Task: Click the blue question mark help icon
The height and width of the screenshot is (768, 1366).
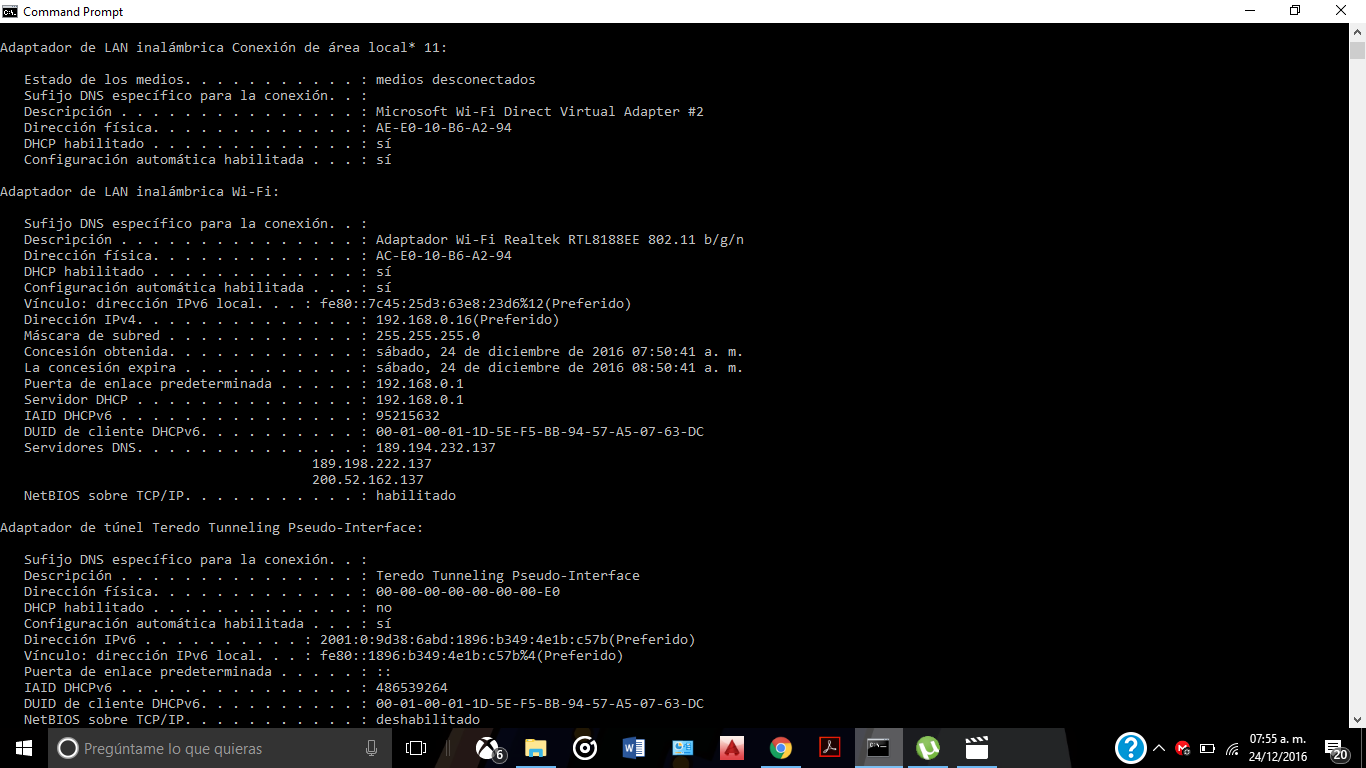Action: 1130,748
